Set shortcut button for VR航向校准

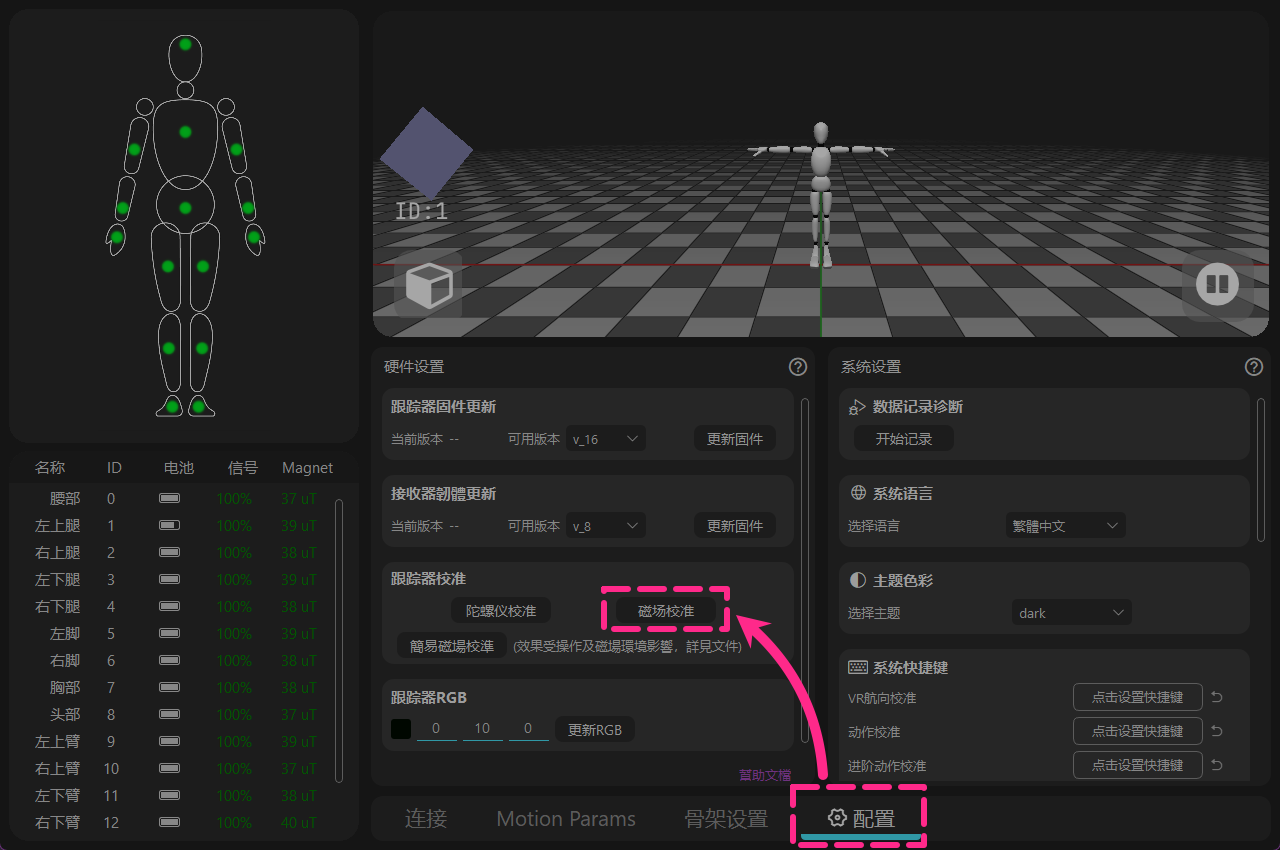coord(1138,697)
